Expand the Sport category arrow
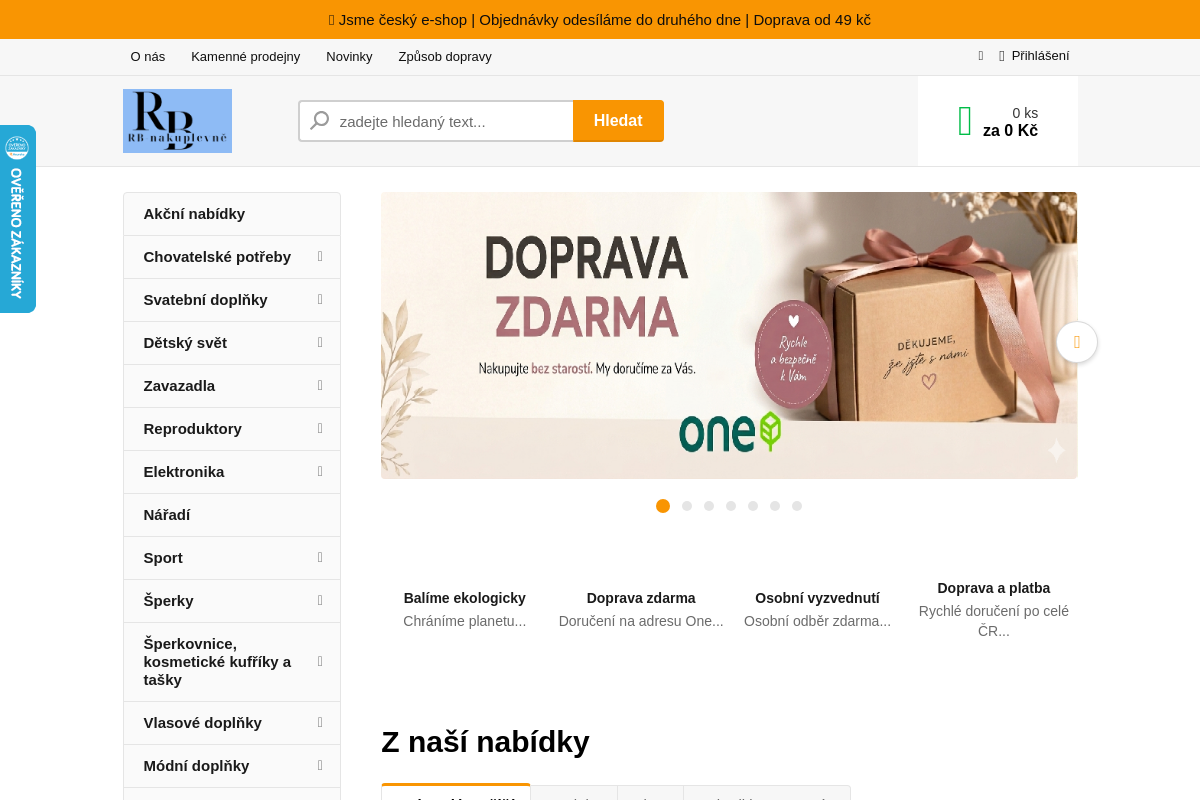1200x800 pixels. tap(320, 558)
